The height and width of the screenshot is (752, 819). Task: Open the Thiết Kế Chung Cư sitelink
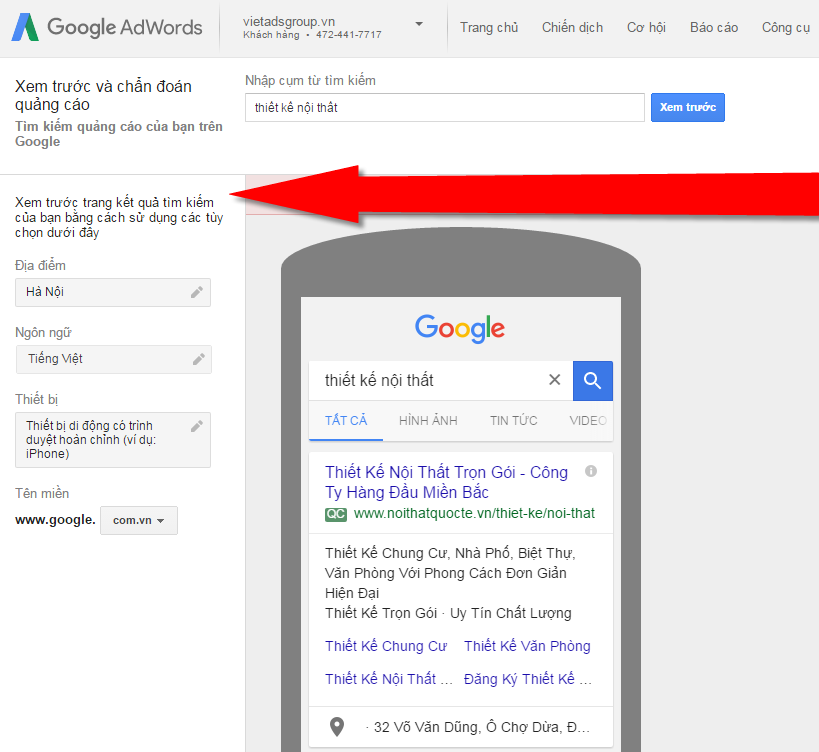pos(386,646)
